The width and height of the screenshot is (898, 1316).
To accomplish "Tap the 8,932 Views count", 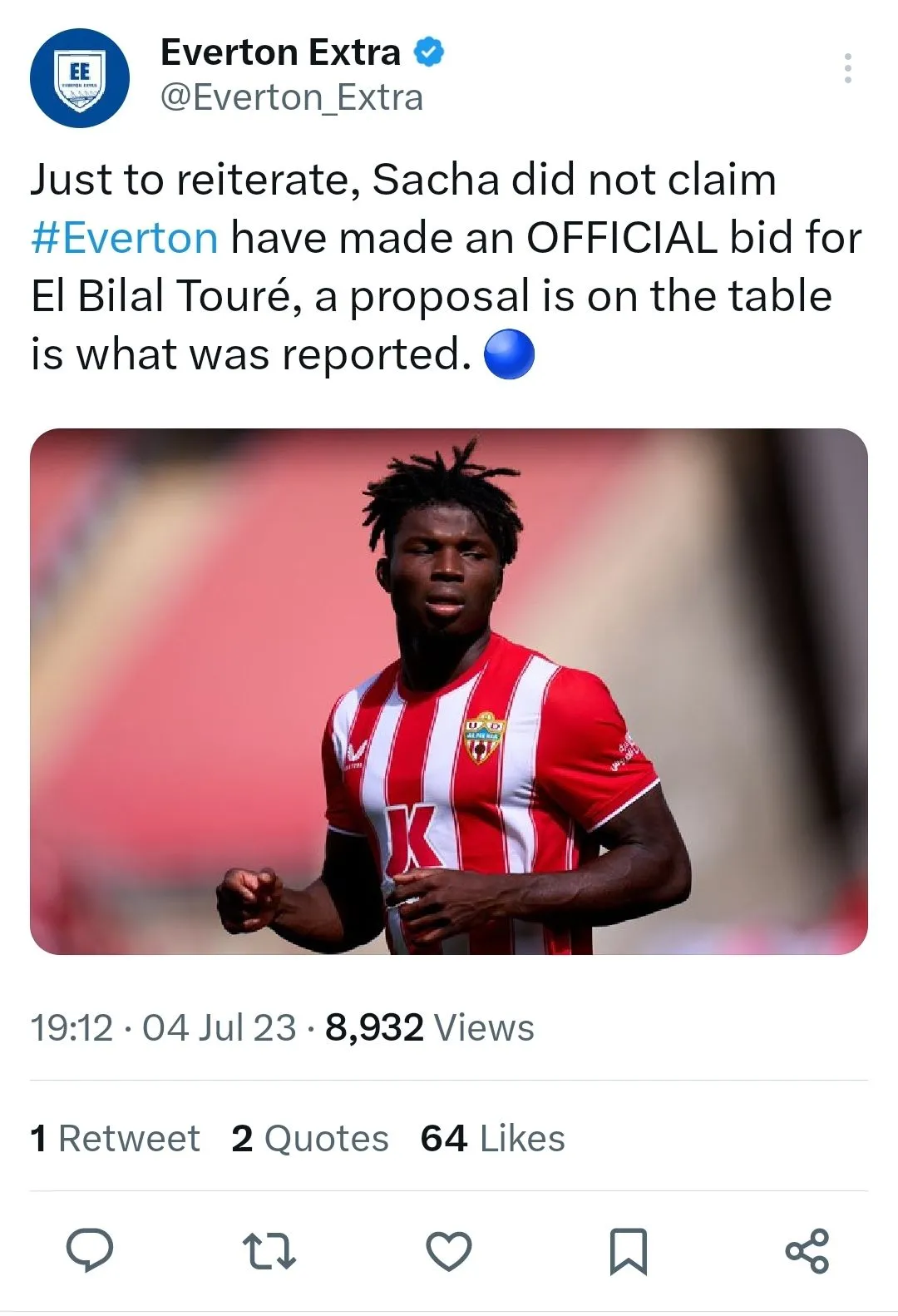I will click(429, 1027).
